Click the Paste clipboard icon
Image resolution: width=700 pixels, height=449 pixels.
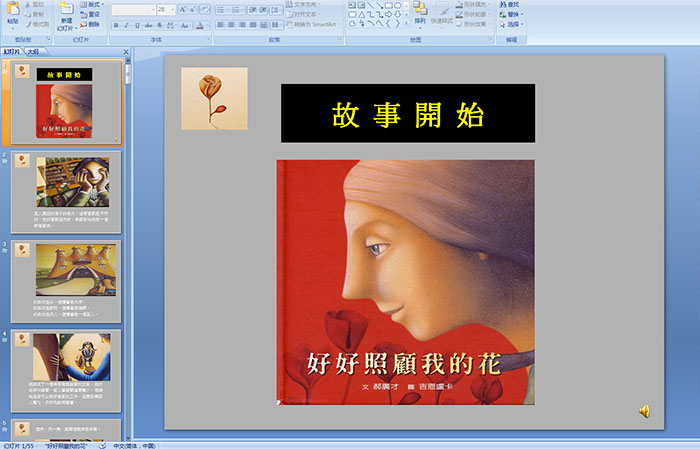point(13,9)
